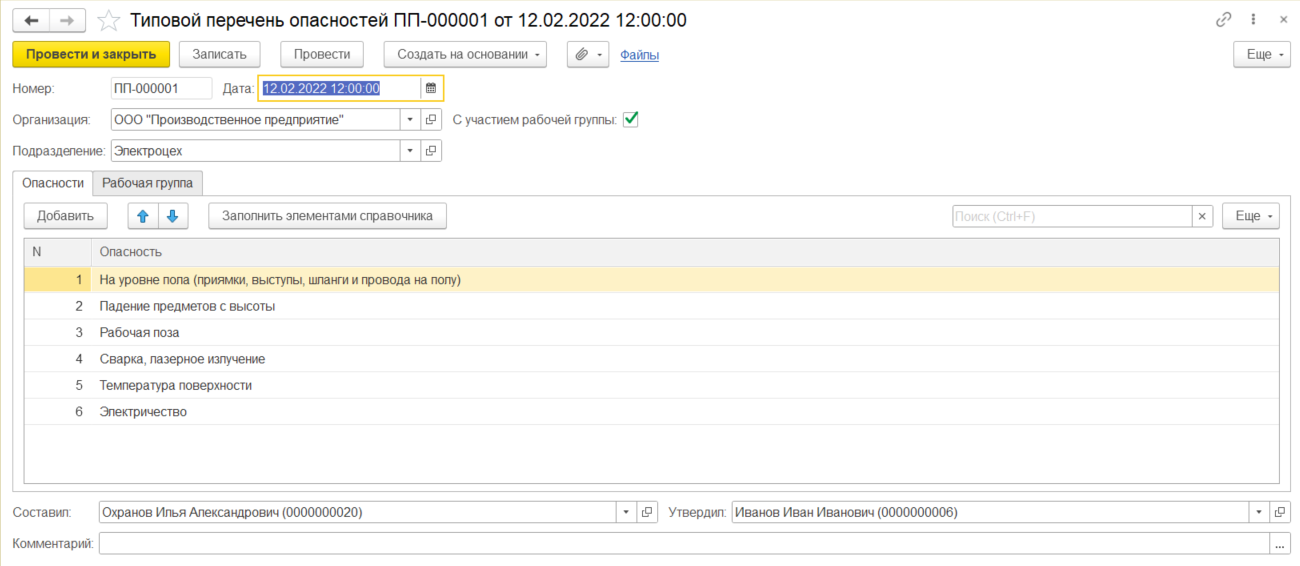Open calendar picker for the Дата field

point(431,88)
